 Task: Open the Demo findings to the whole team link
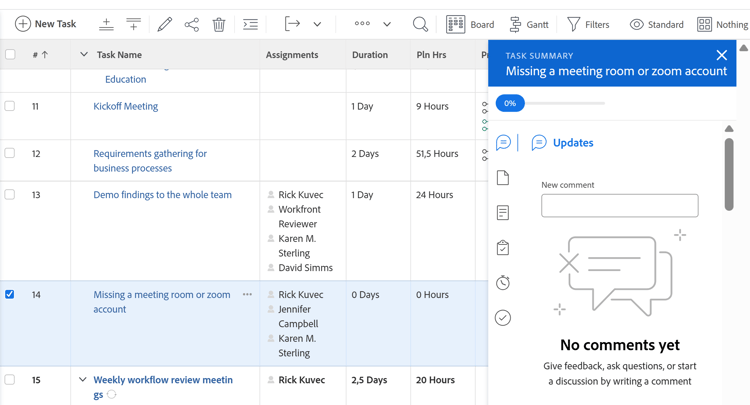pyautogui.click(x=162, y=195)
